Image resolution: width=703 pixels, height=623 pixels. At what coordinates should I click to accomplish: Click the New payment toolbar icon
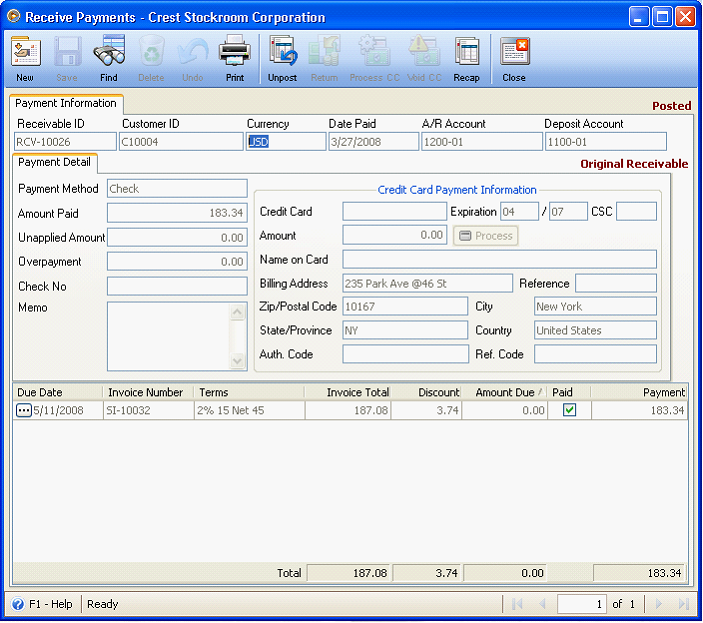pyautogui.click(x=25, y=52)
